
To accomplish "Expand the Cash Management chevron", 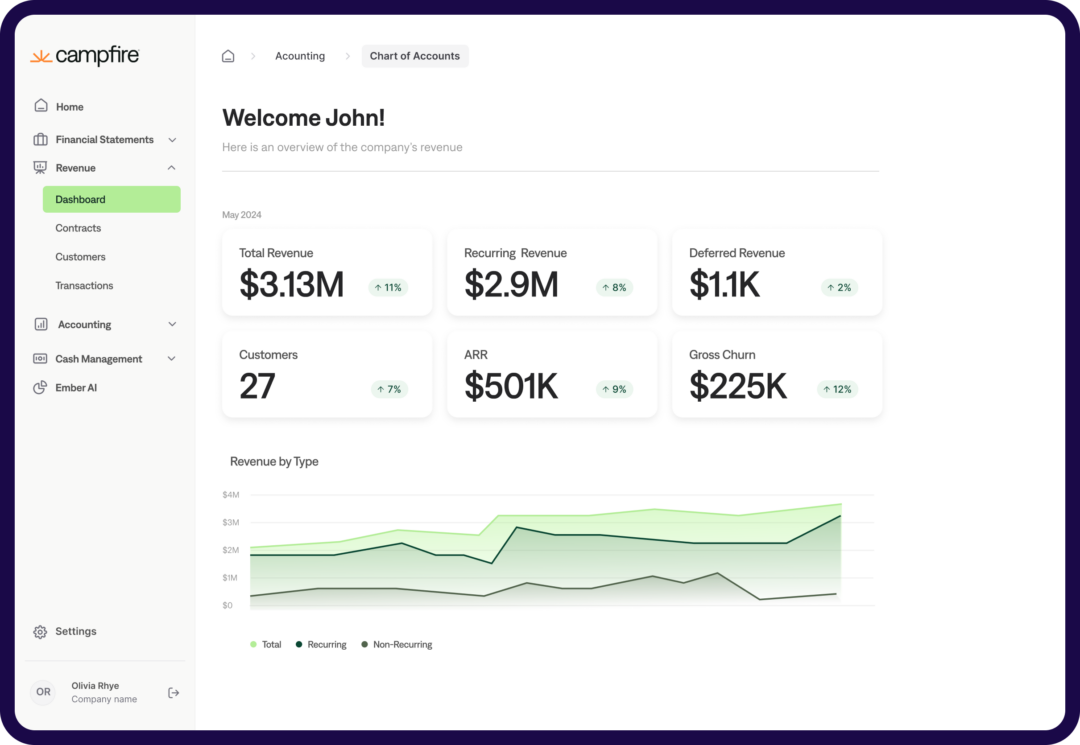I will point(172,359).
